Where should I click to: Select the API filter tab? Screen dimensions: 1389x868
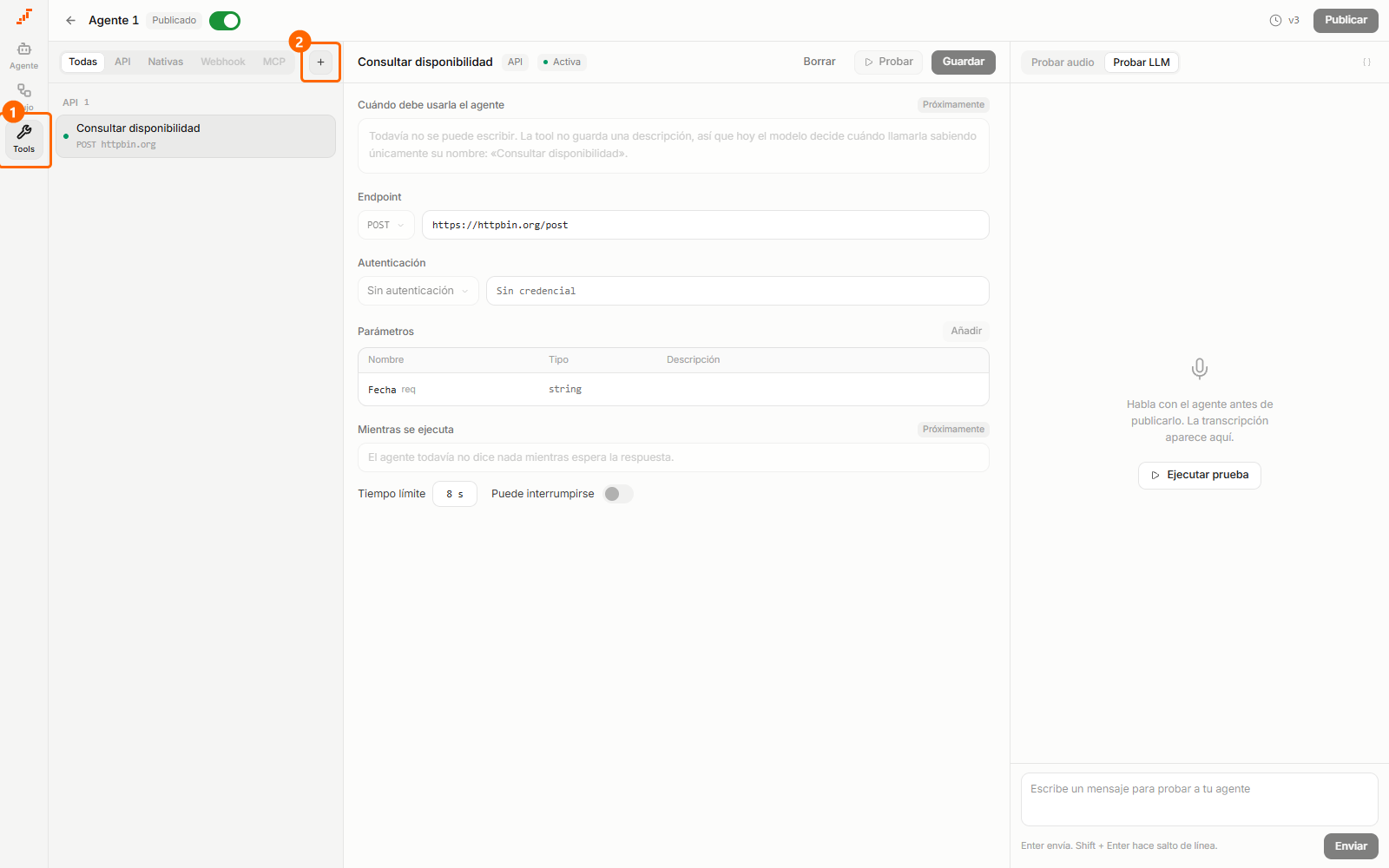pos(122,62)
